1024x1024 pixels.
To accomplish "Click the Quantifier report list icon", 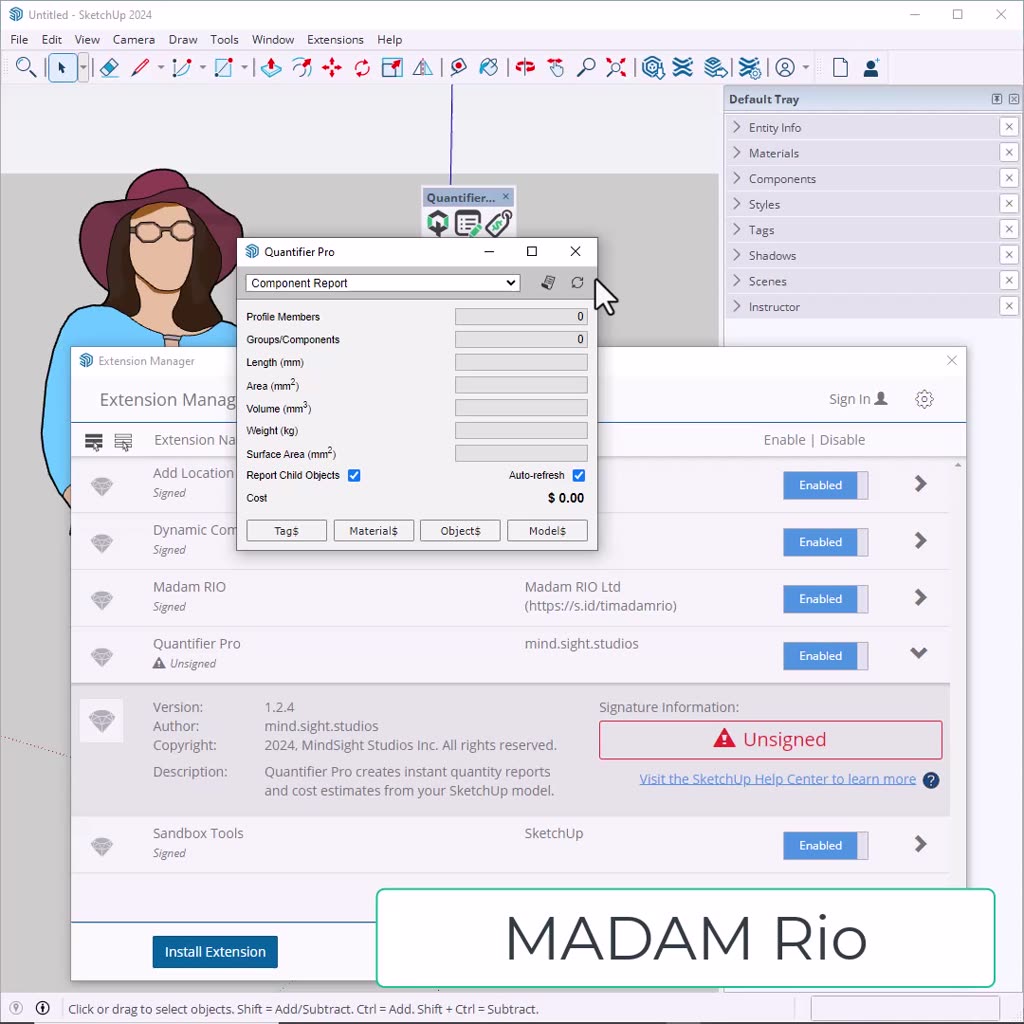I will 468,223.
